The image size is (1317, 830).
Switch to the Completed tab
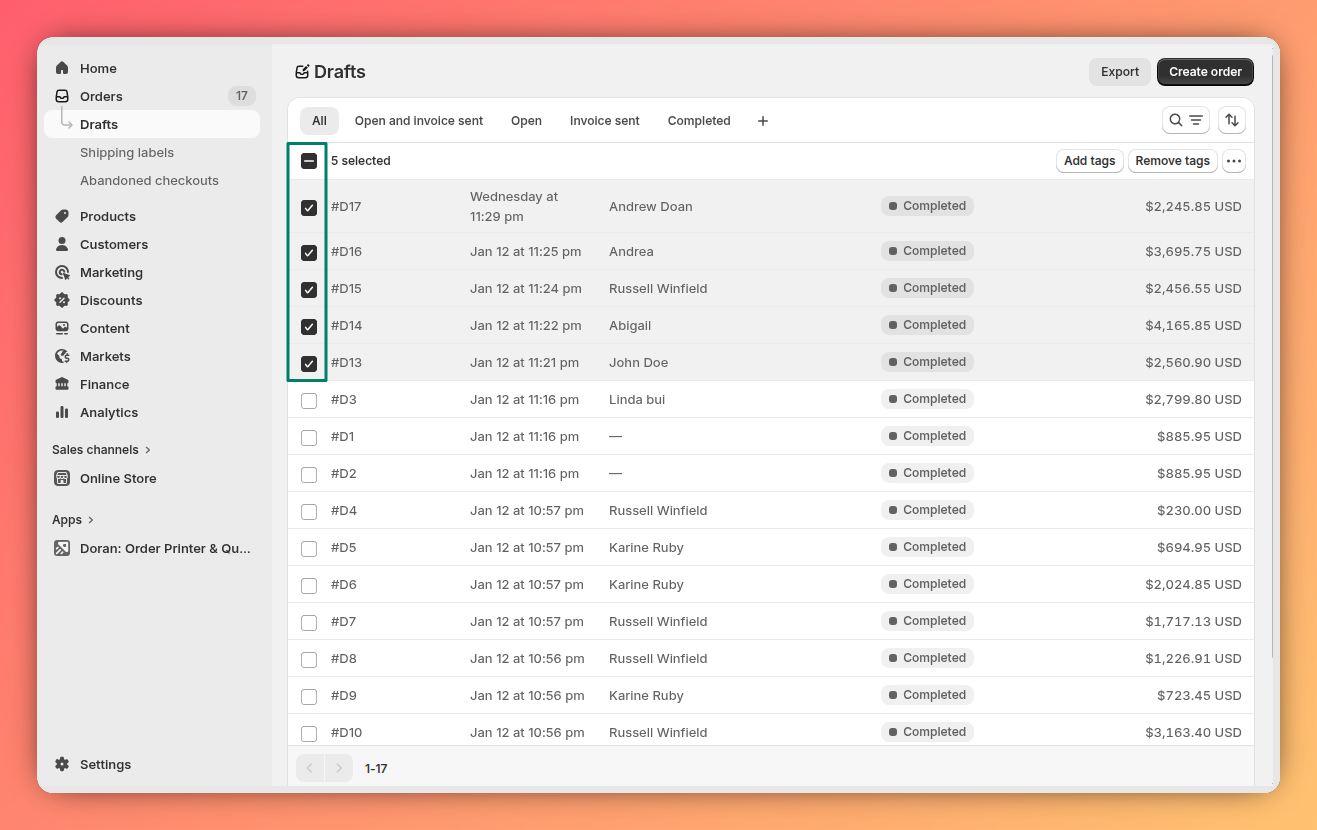(699, 121)
